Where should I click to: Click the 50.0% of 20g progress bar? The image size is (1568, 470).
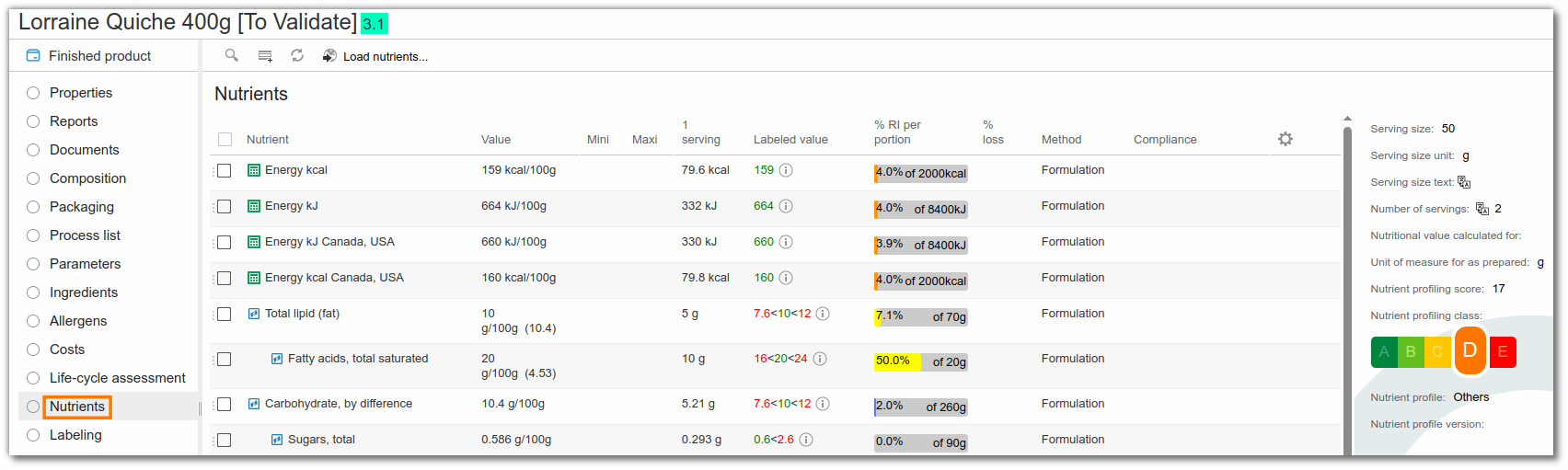(x=921, y=361)
